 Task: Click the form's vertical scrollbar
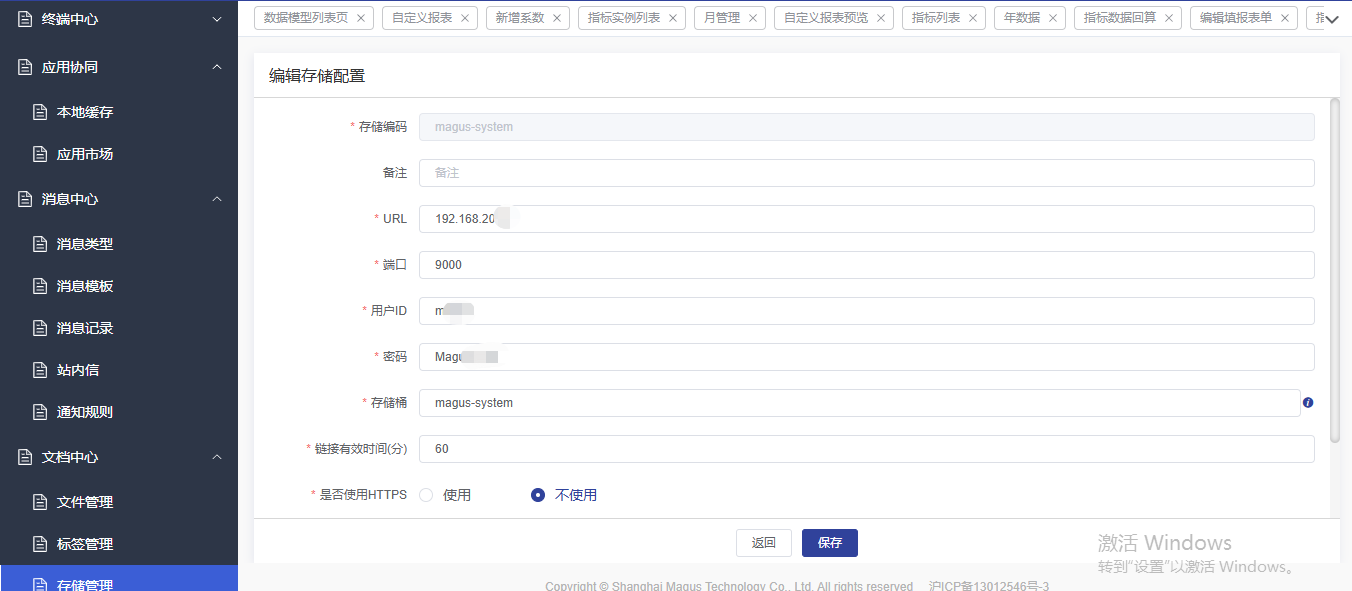[x=1335, y=270]
